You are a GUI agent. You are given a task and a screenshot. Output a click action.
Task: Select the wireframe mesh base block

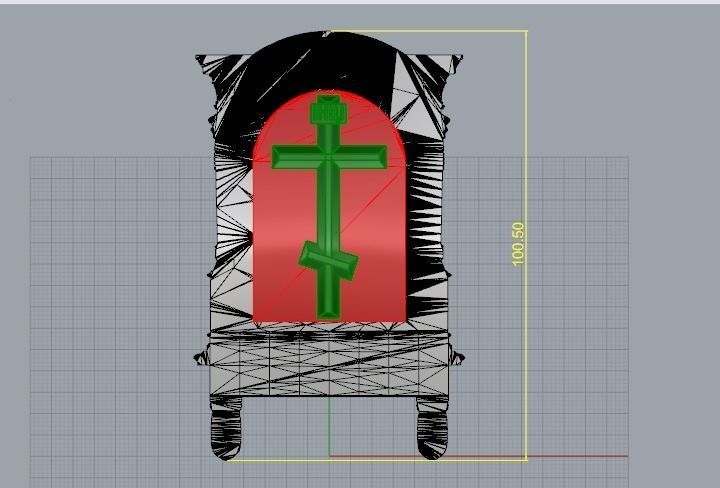point(329,363)
